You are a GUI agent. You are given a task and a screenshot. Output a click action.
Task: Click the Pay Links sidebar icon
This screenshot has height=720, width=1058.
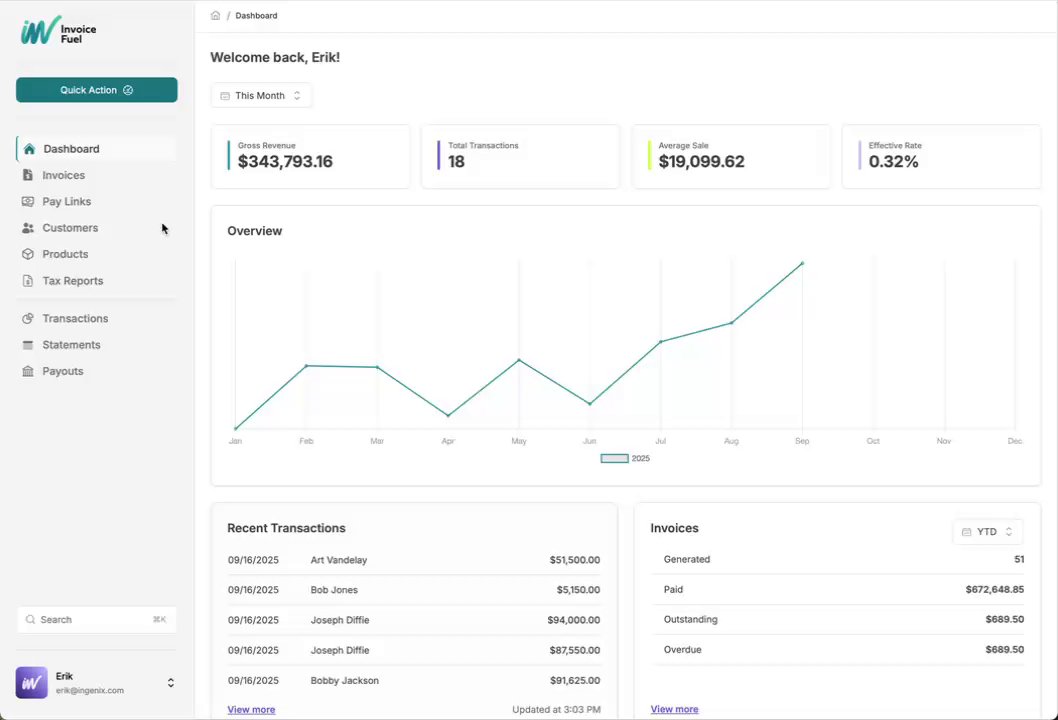[28, 202]
